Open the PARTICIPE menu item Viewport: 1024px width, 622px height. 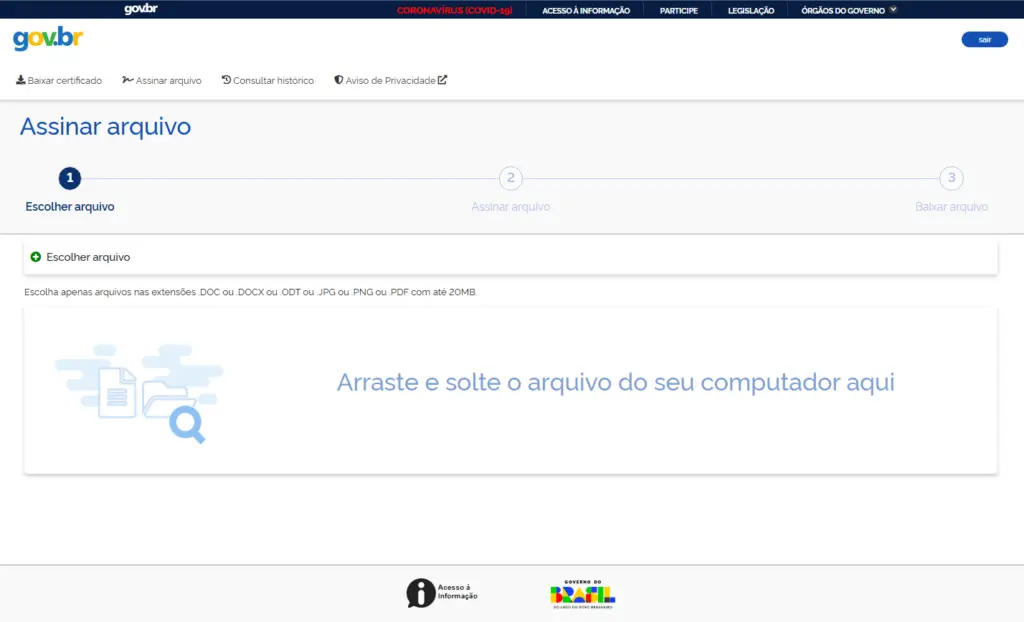point(679,10)
